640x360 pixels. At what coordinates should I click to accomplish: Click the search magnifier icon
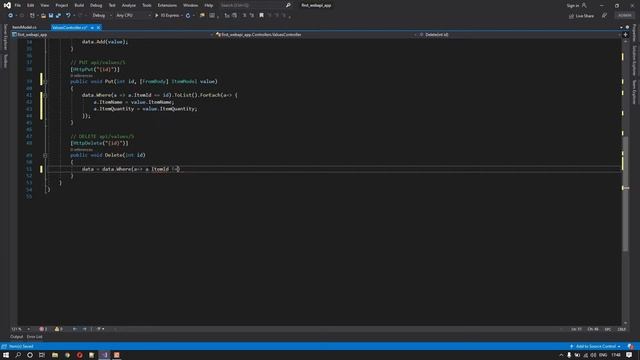[288, 5]
